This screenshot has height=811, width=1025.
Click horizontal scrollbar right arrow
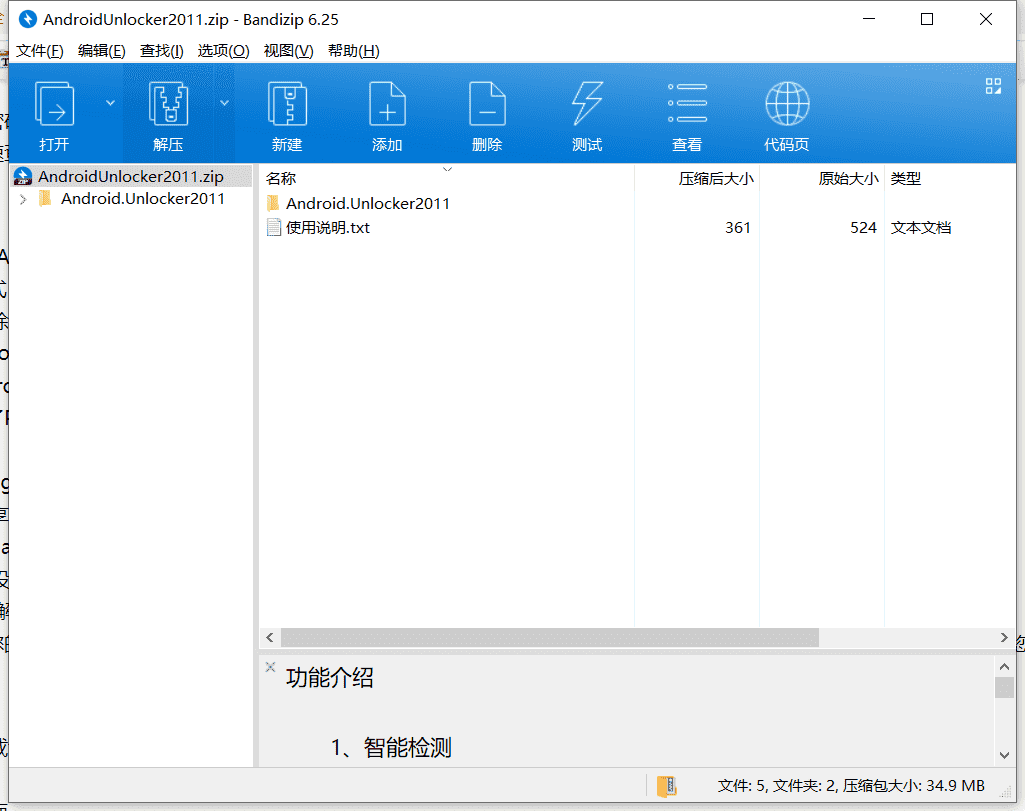(1004, 637)
